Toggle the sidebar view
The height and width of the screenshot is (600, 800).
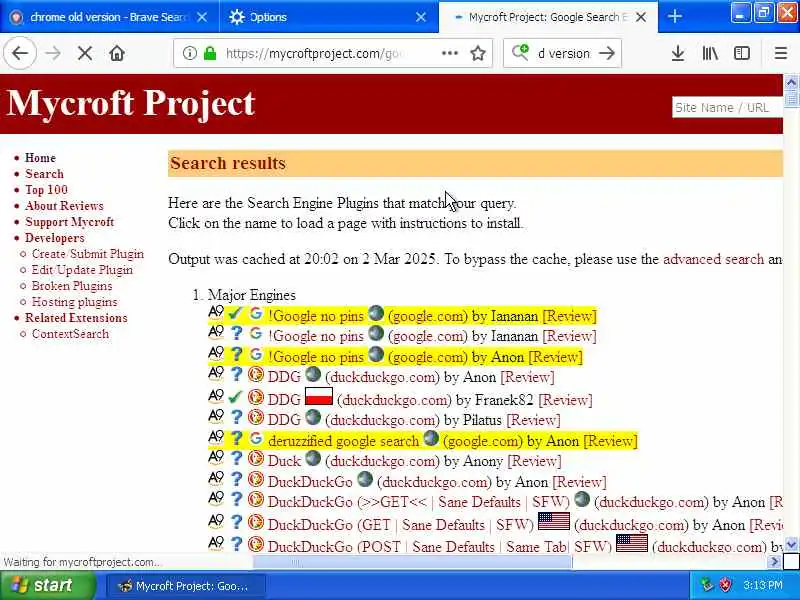[x=742, y=53]
